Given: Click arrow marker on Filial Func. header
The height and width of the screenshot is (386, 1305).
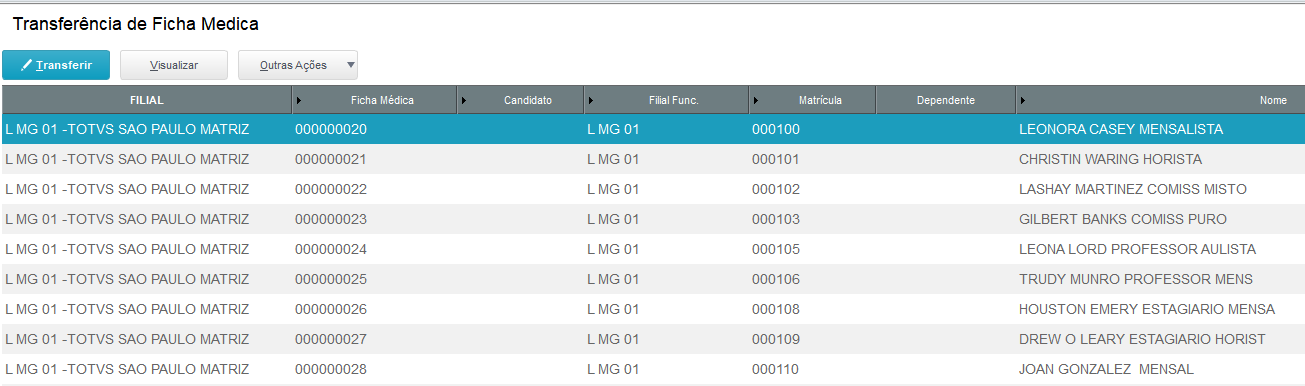Looking at the screenshot, I should (592, 100).
